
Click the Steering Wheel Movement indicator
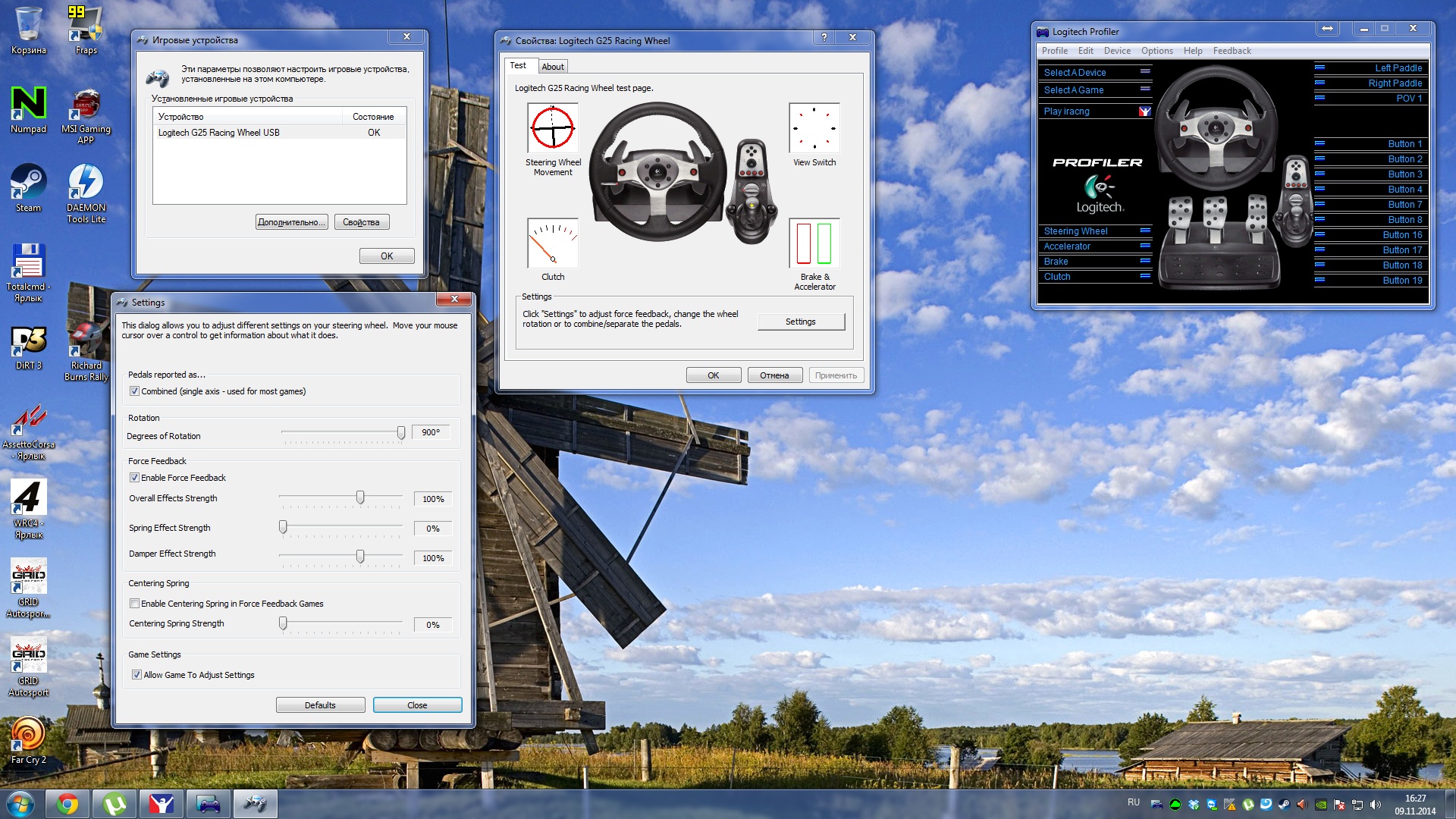pos(553,127)
